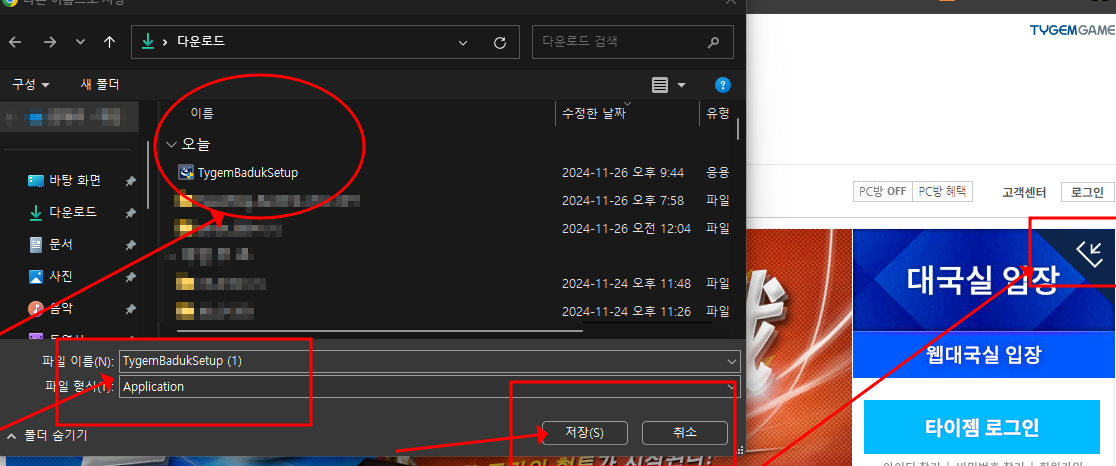Click pin icon next to 음악
Screen dimensions: 1116x466
tap(130, 309)
